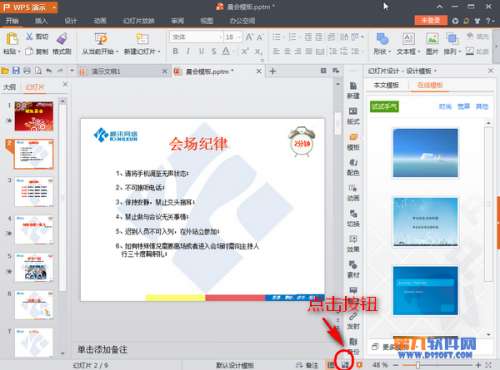The image size is (500, 370).
Task: Click the green 试试手气 button
Action: (384, 107)
